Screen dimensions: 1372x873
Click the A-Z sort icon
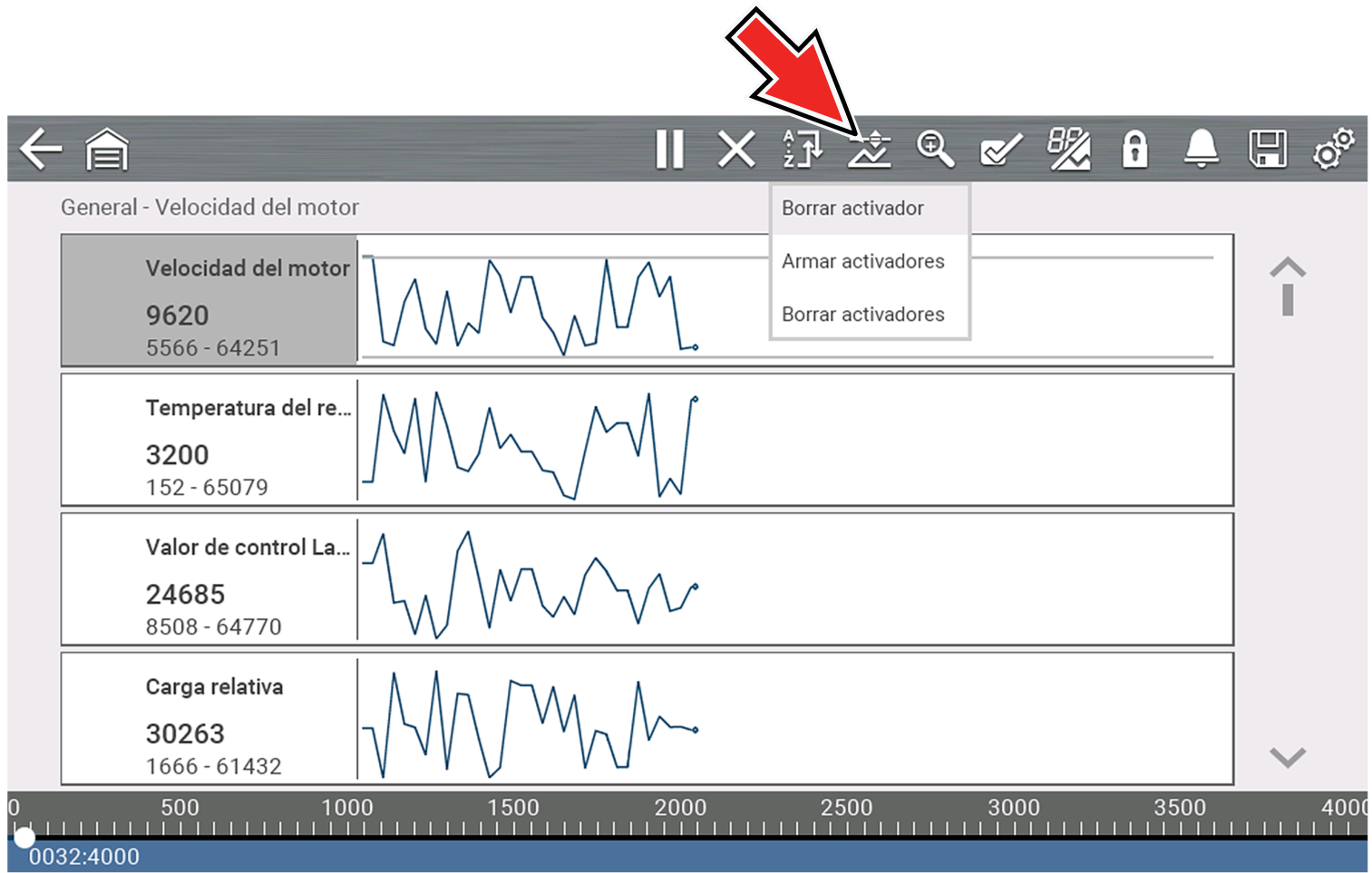803,150
